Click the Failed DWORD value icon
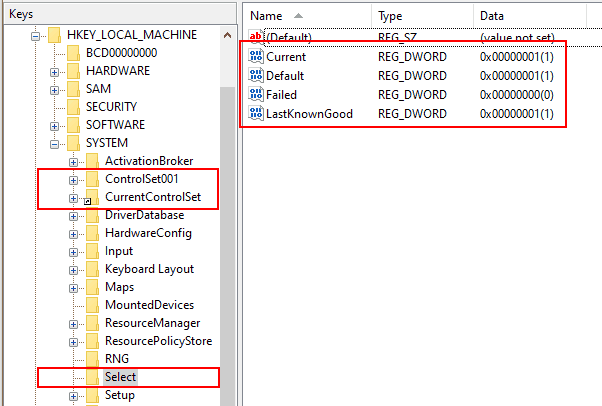 click(x=256, y=94)
